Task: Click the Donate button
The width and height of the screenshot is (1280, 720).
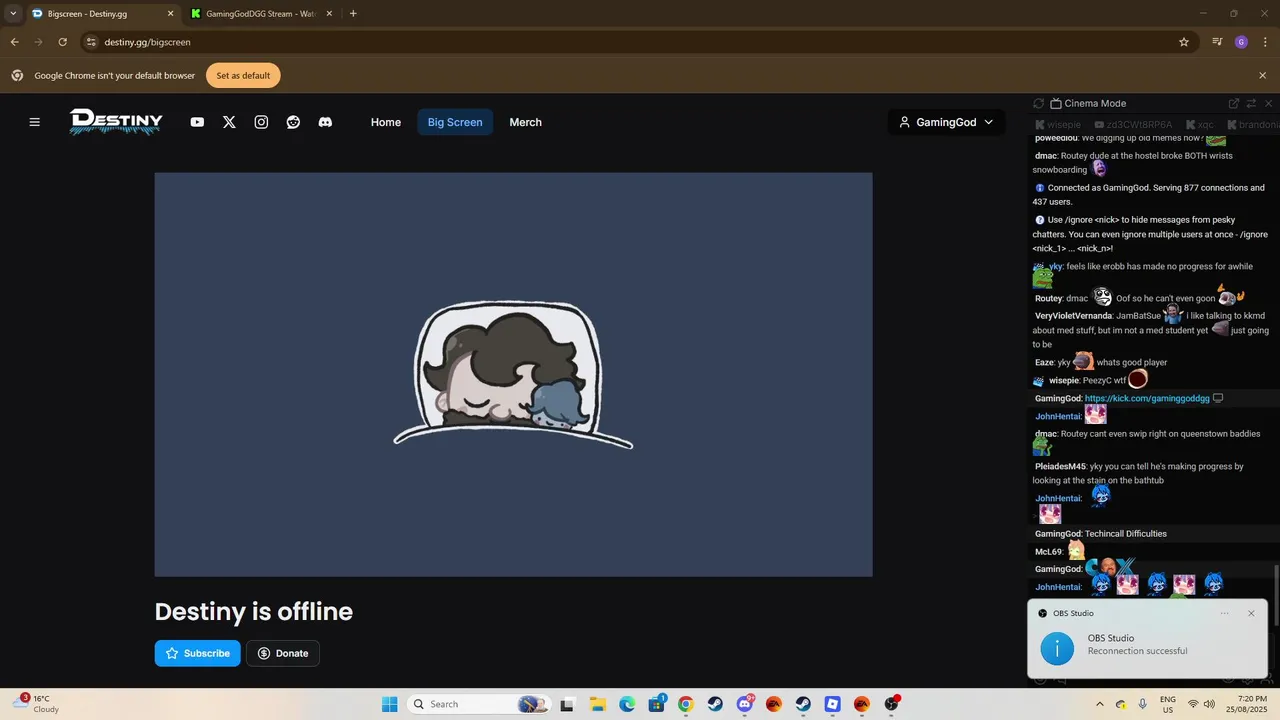Action: pyautogui.click(x=283, y=653)
